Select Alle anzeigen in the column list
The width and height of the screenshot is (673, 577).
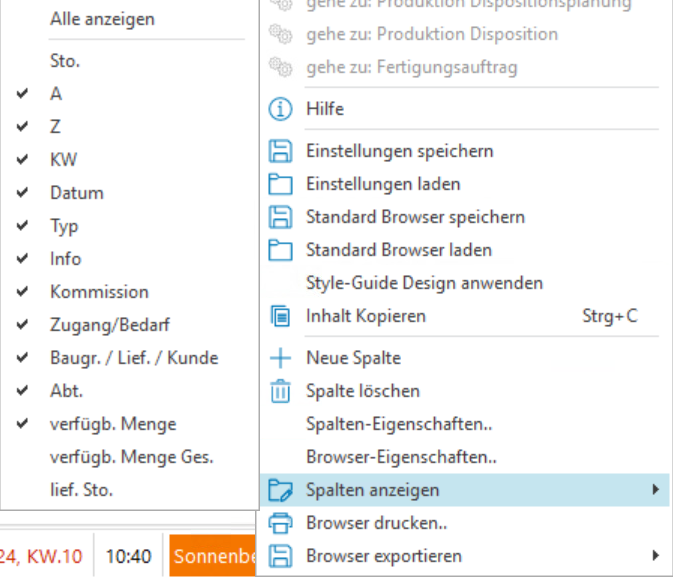102,19
